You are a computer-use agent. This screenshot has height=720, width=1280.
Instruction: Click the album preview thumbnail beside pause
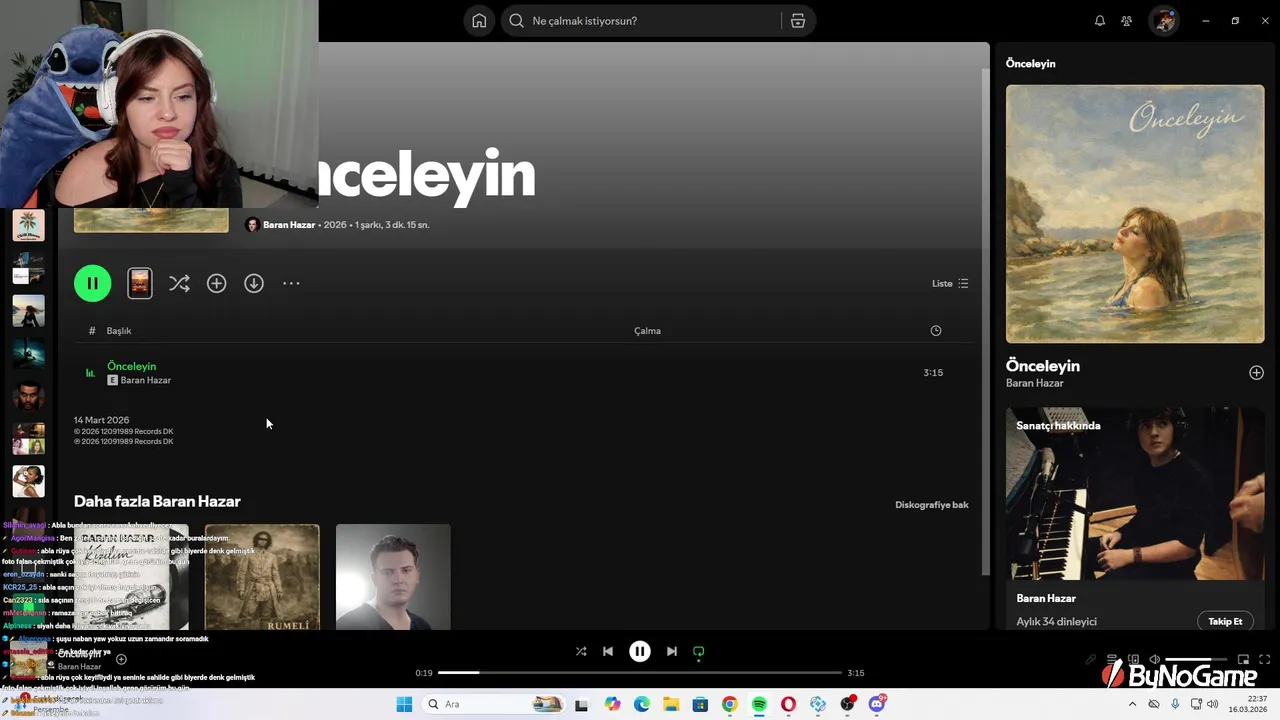pos(140,283)
